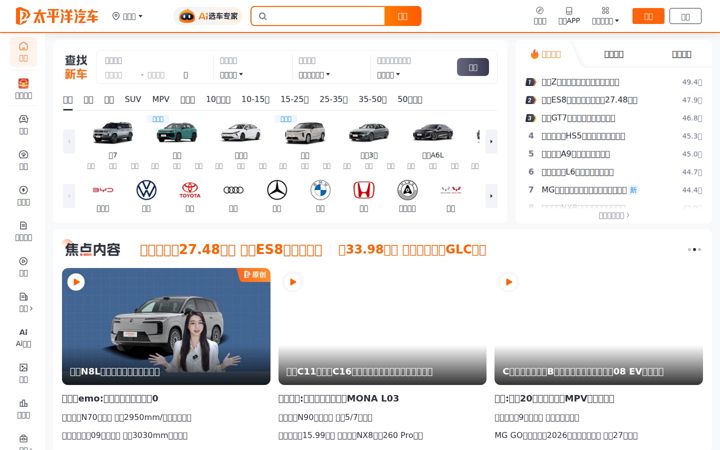The width and height of the screenshot is (720, 450).
Task: Open the NX8 260 Pro article link
Action: [x=350, y=435]
